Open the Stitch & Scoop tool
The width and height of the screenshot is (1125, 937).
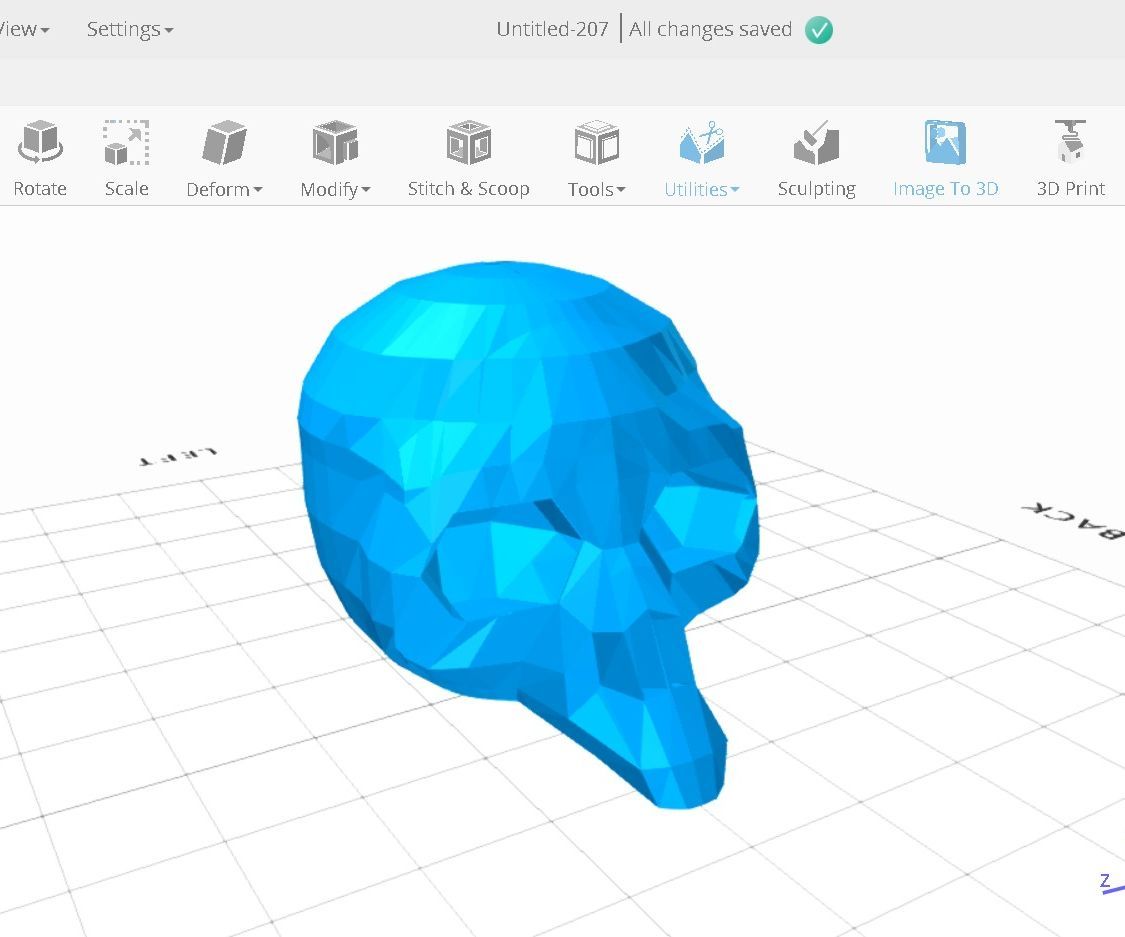click(x=468, y=155)
